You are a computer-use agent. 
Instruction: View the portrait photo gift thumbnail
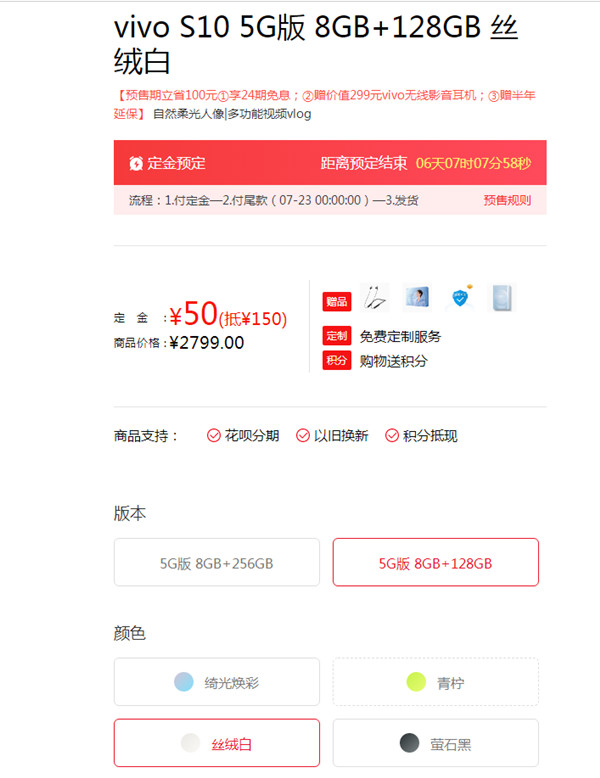417,298
